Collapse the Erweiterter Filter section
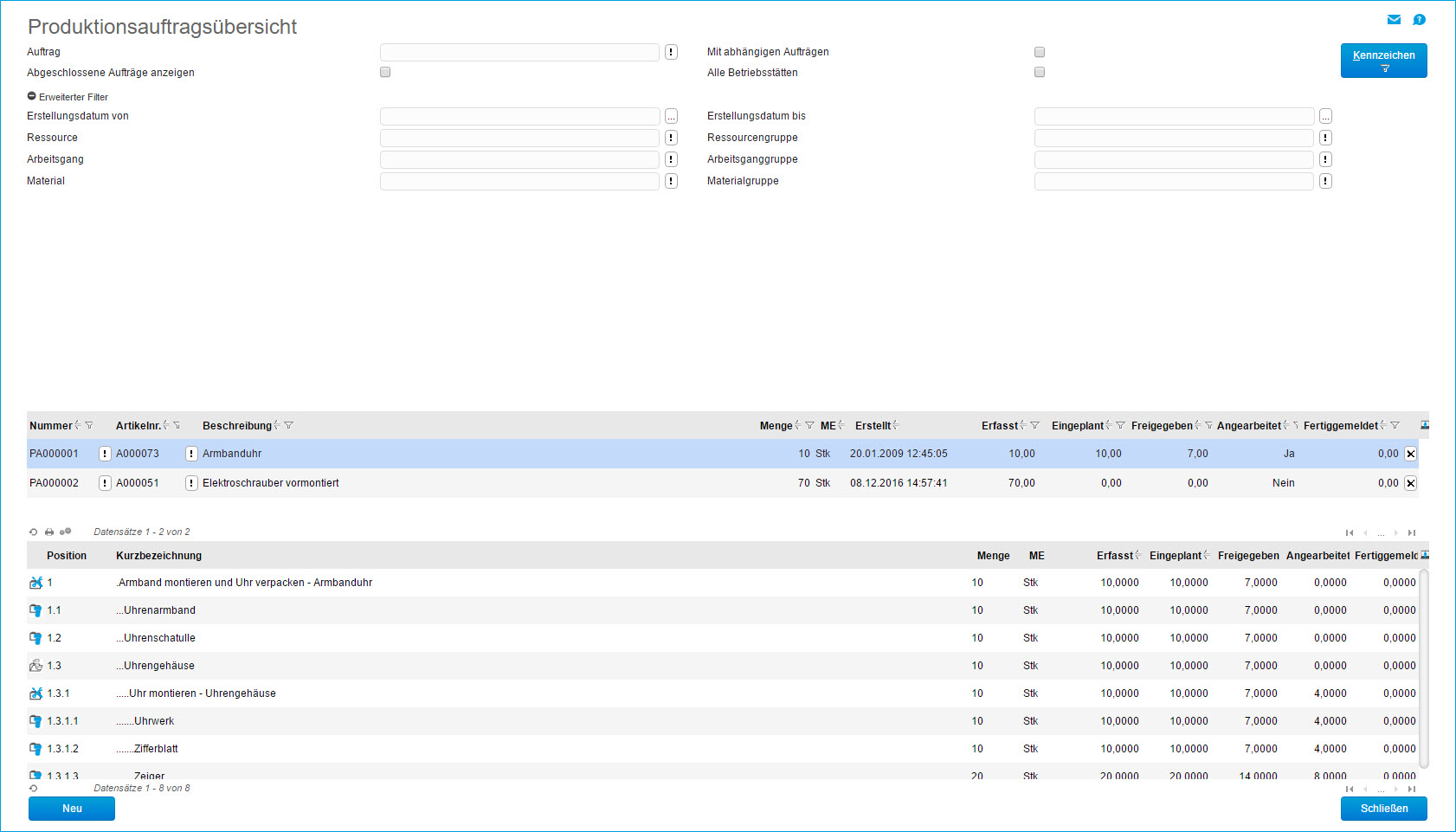 point(32,96)
